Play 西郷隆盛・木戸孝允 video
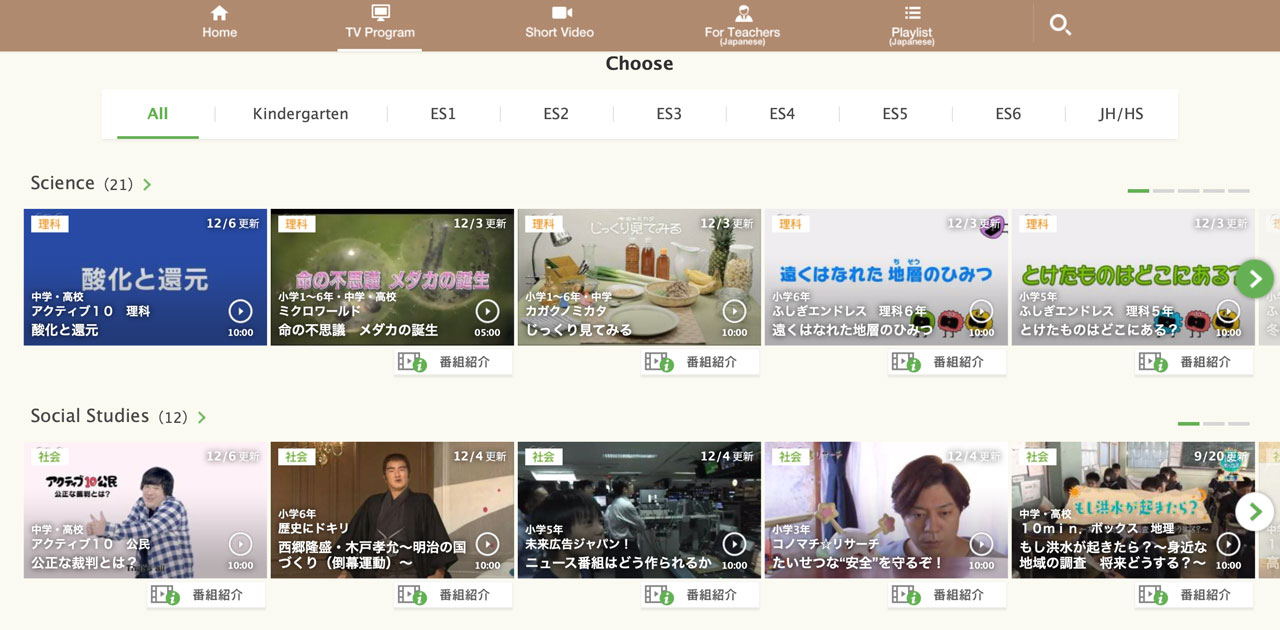The width and height of the screenshot is (1280, 630). [487, 543]
